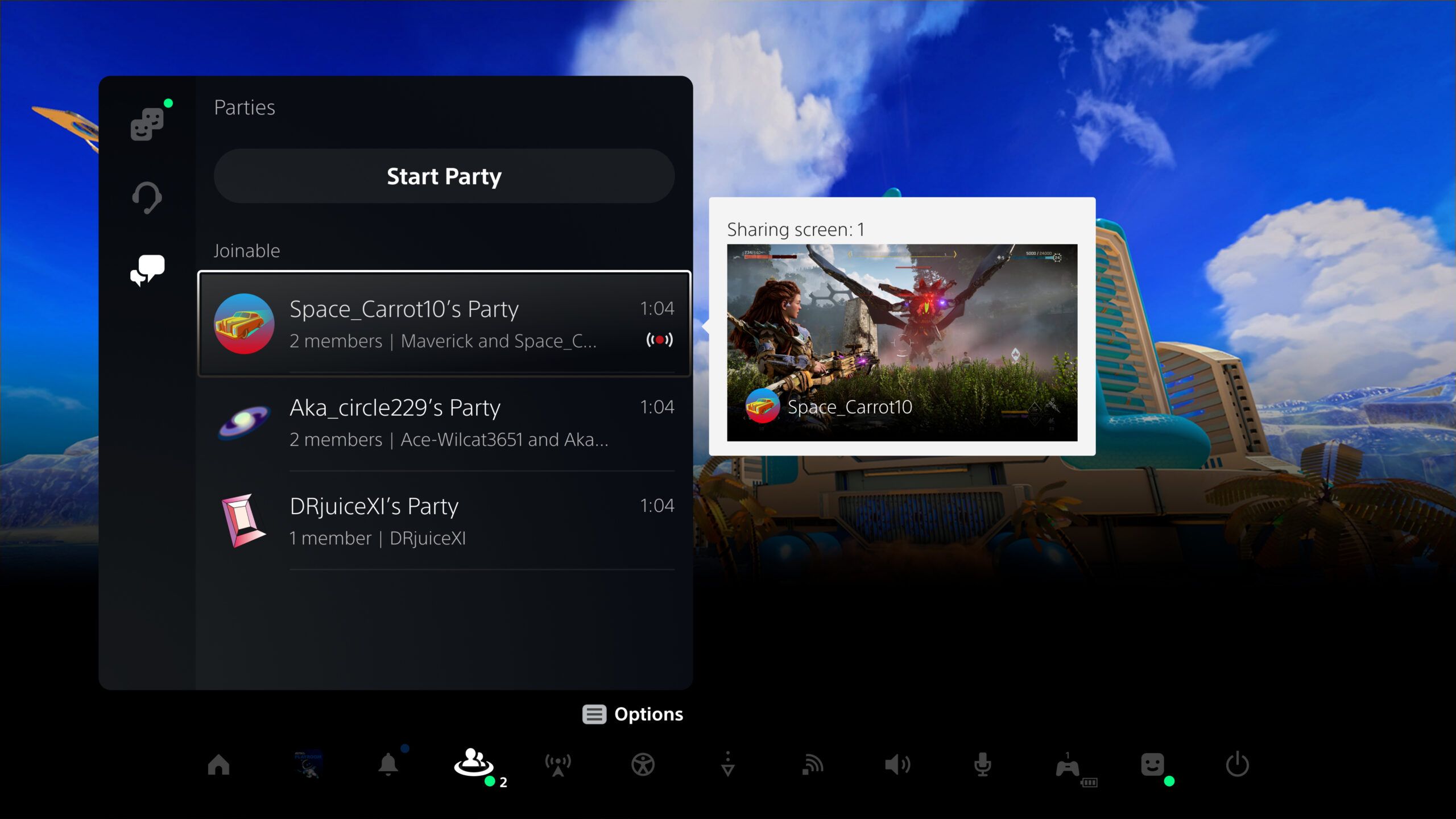Click Start Party button
1456x819 pixels.
pyautogui.click(x=444, y=176)
